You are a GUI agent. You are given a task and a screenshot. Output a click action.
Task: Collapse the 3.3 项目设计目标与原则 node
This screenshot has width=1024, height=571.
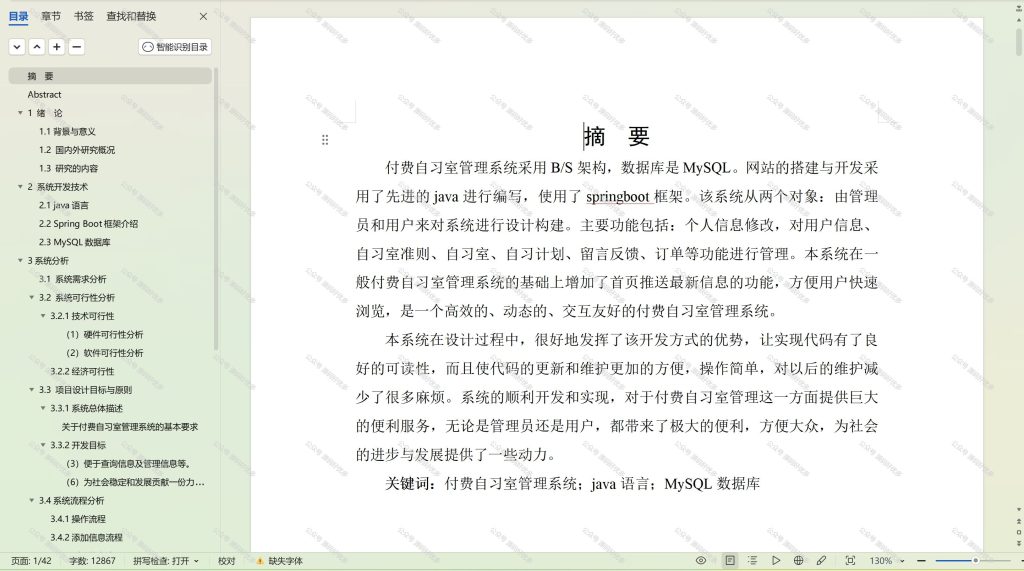[31, 390]
